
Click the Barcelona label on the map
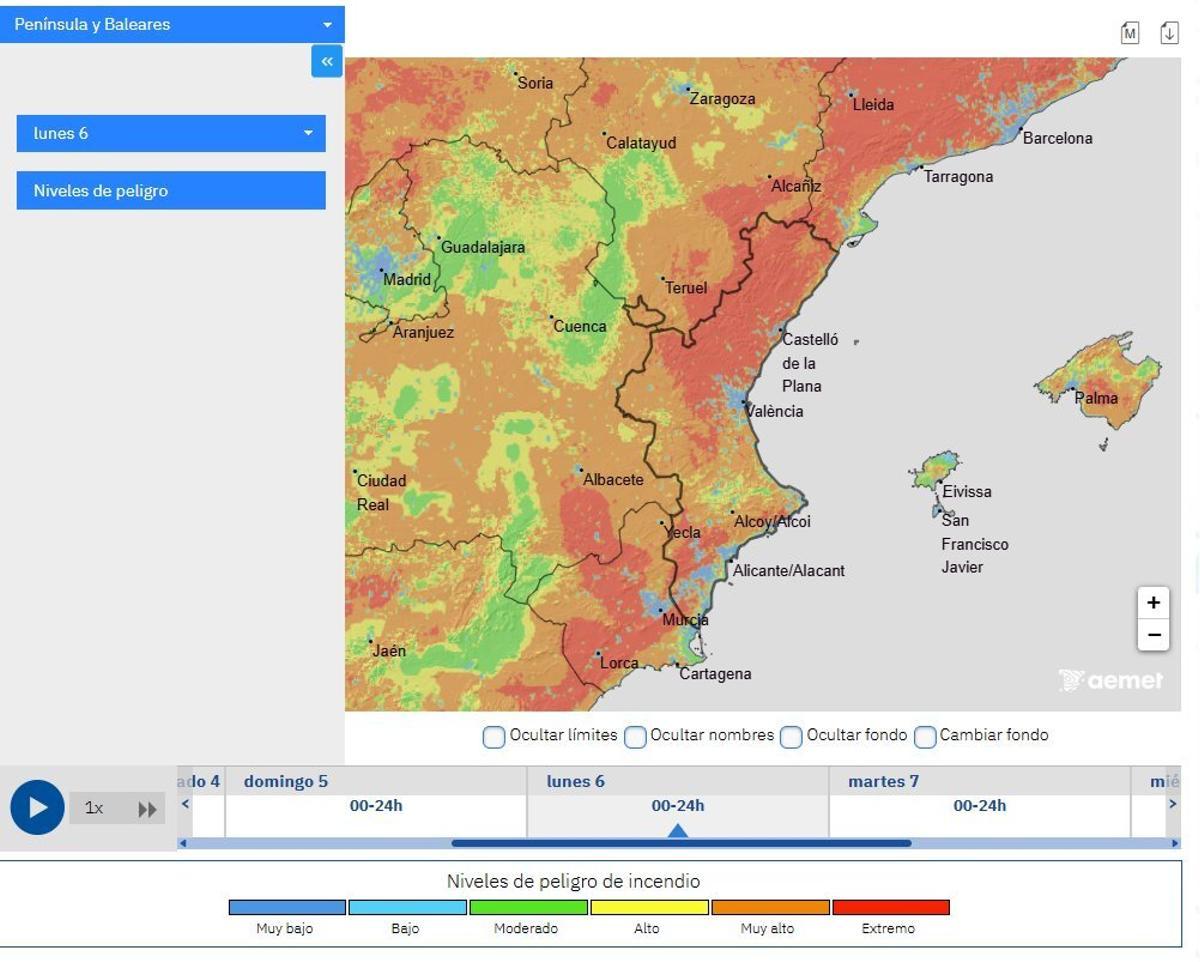tap(1058, 138)
